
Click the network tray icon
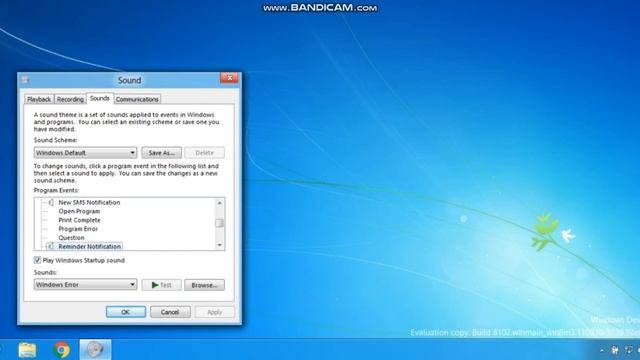pos(629,350)
